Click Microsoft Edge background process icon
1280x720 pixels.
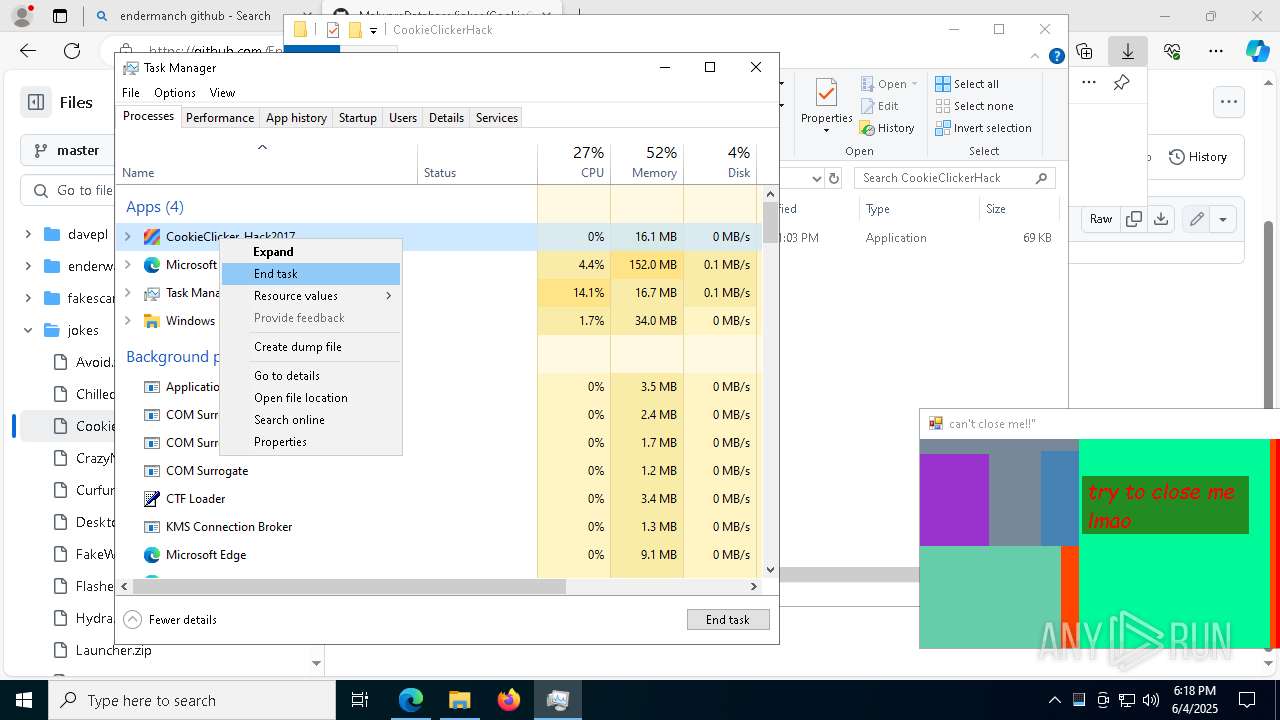coord(152,555)
